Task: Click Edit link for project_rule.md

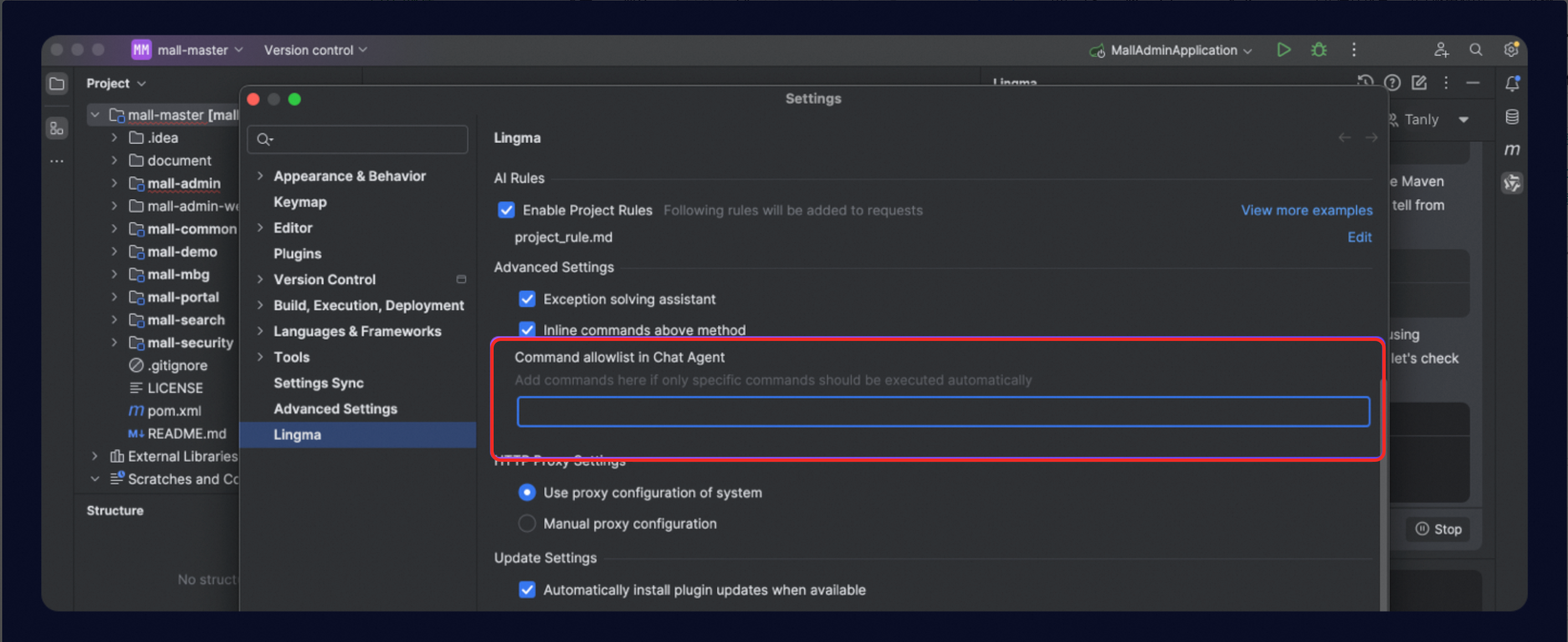Action: (x=1359, y=237)
